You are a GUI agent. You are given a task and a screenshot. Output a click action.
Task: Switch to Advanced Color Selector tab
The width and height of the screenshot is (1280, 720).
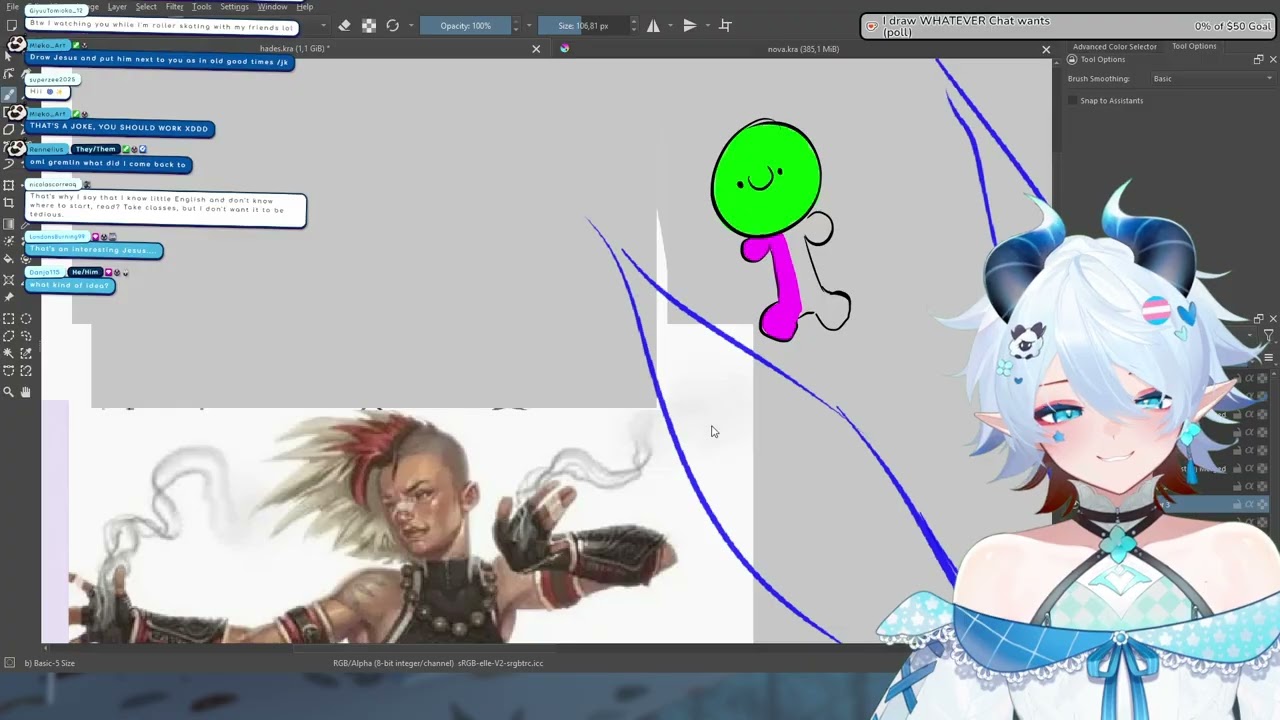click(x=1114, y=46)
